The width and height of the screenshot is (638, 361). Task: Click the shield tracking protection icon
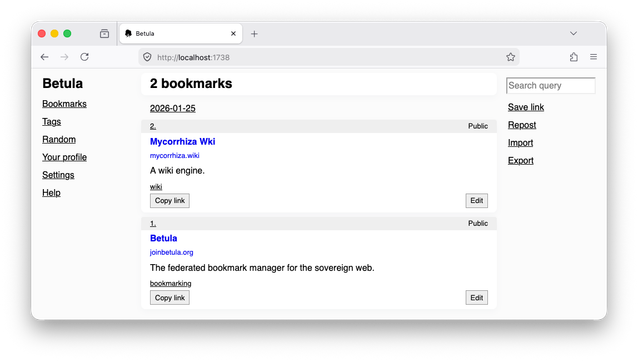[147, 57]
